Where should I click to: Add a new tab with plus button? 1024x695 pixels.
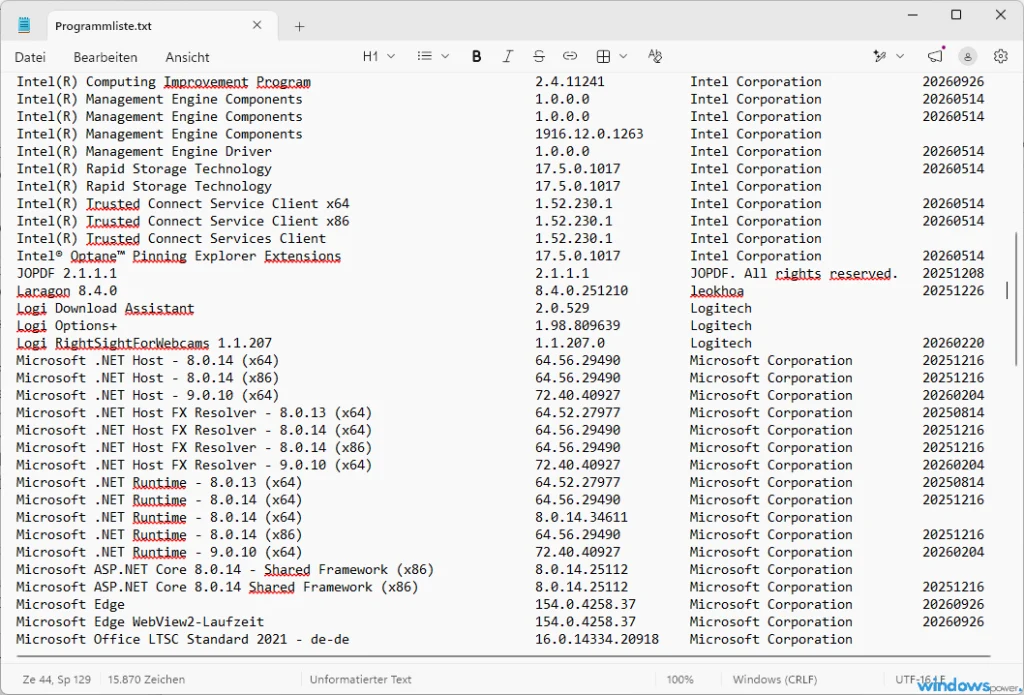(299, 26)
